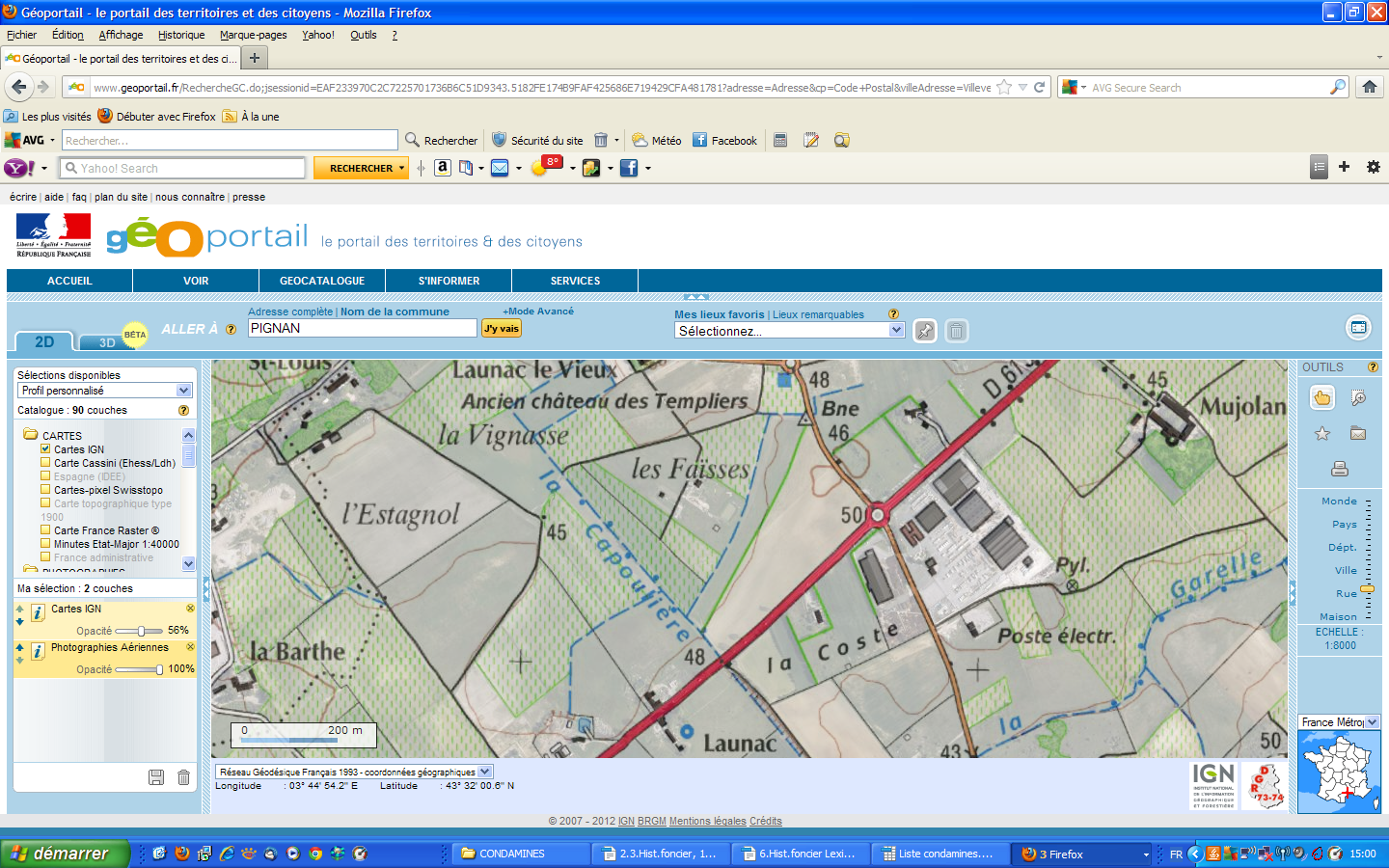Click the Facebook icon in AVG toolbar

pos(700,140)
